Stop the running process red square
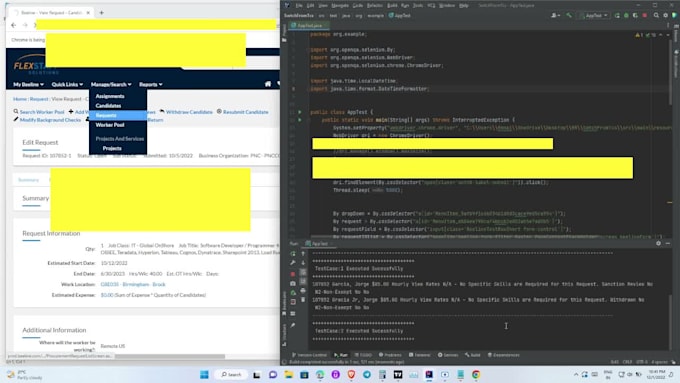 point(293,274)
